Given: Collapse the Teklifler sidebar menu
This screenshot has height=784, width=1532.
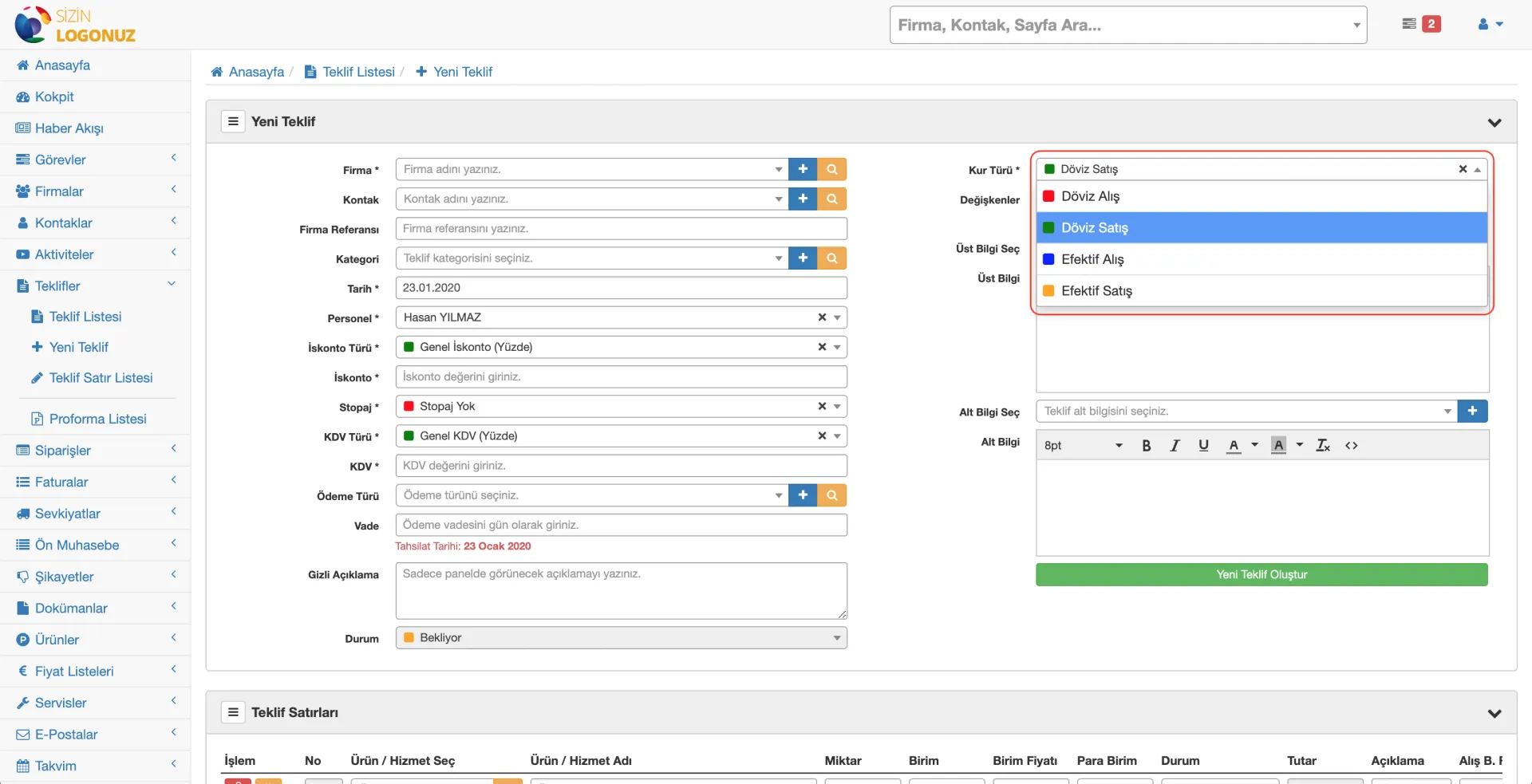Looking at the screenshot, I should (x=95, y=286).
